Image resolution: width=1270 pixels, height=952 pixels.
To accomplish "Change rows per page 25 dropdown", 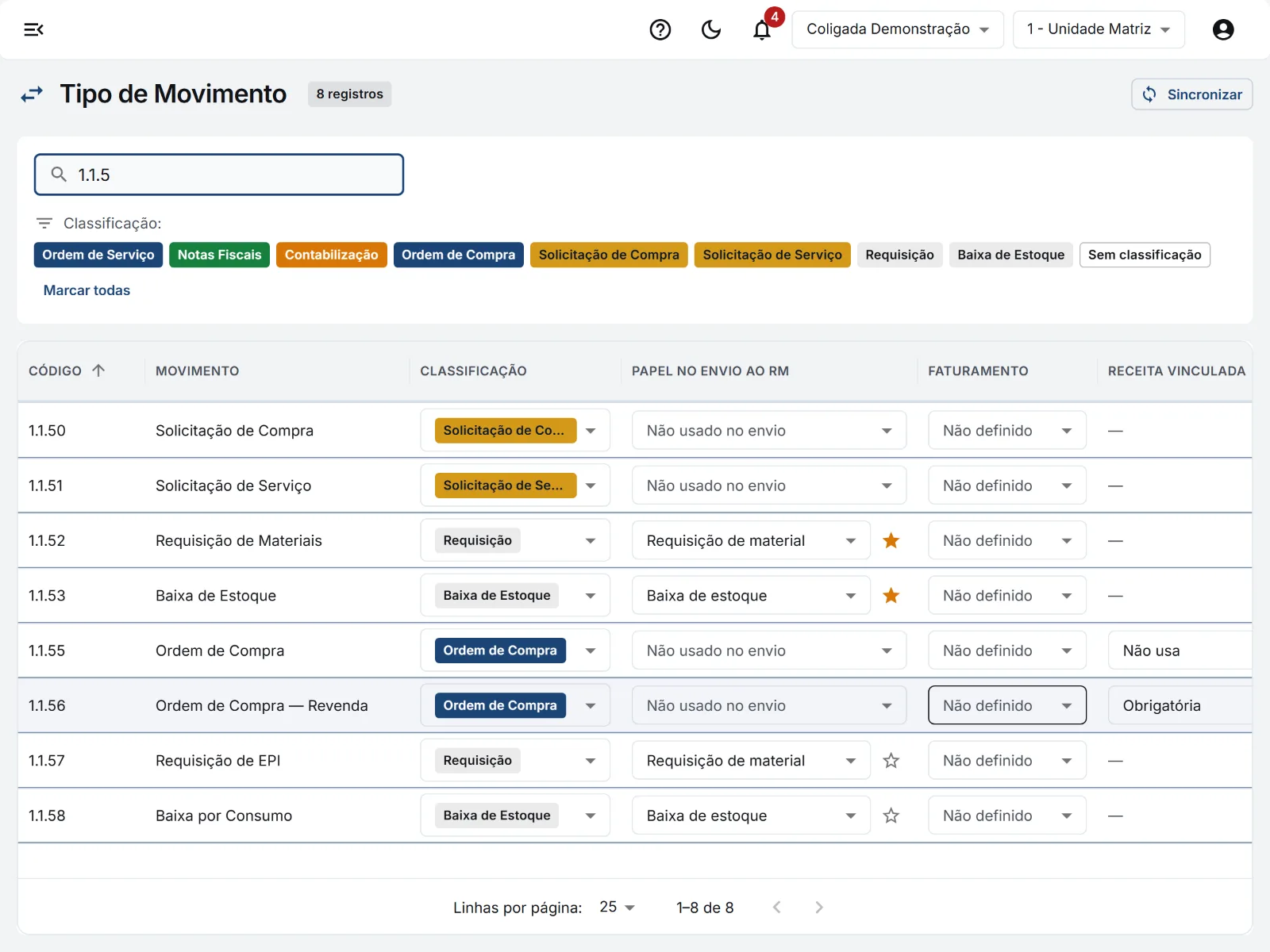I will [x=618, y=907].
